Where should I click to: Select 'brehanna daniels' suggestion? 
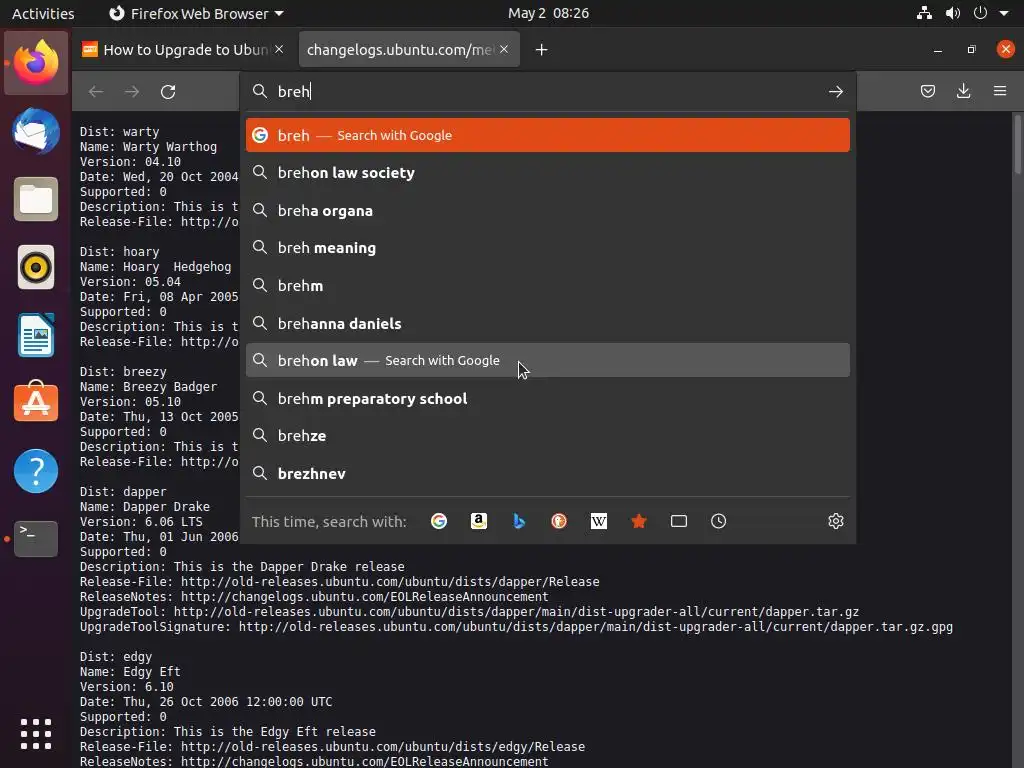[x=548, y=324]
